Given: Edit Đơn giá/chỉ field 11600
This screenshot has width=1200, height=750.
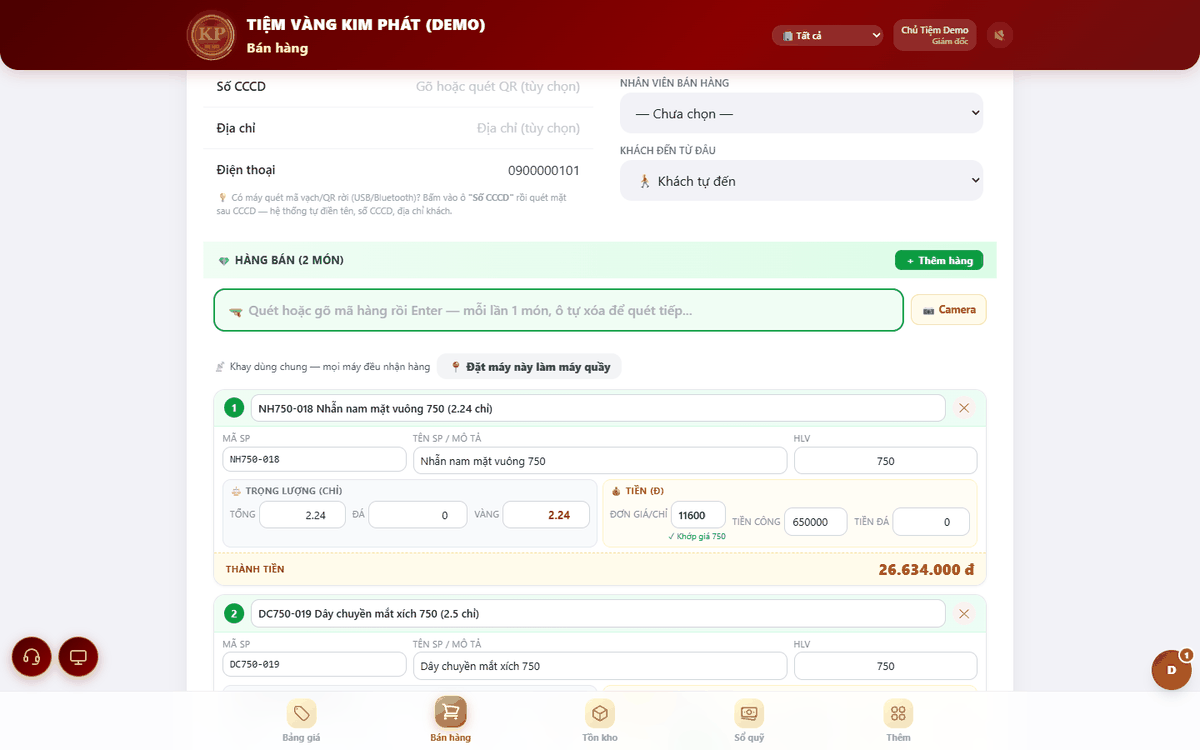Looking at the screenshot, I should 698,515.
